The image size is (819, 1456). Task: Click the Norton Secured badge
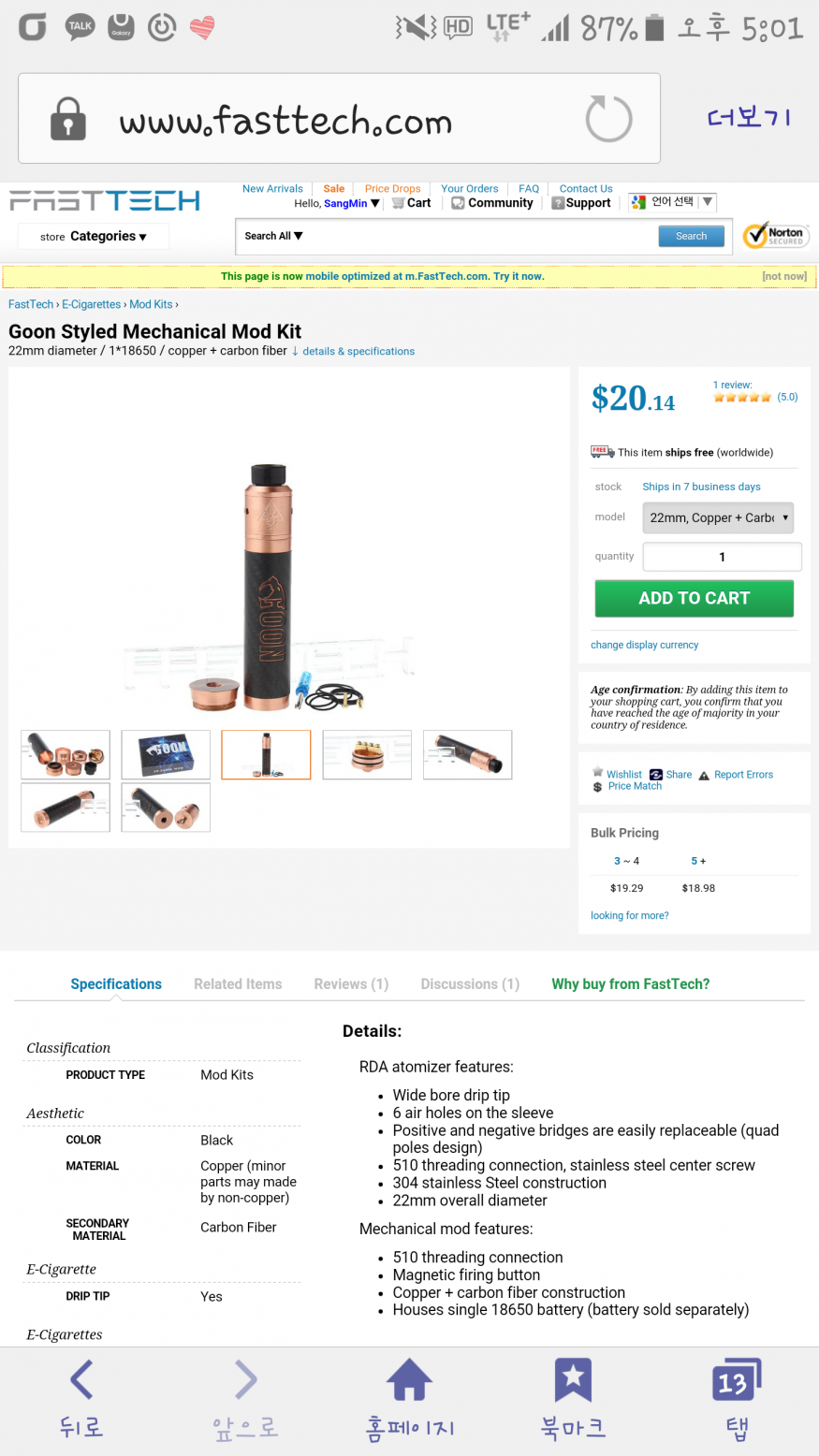[776, 235]
